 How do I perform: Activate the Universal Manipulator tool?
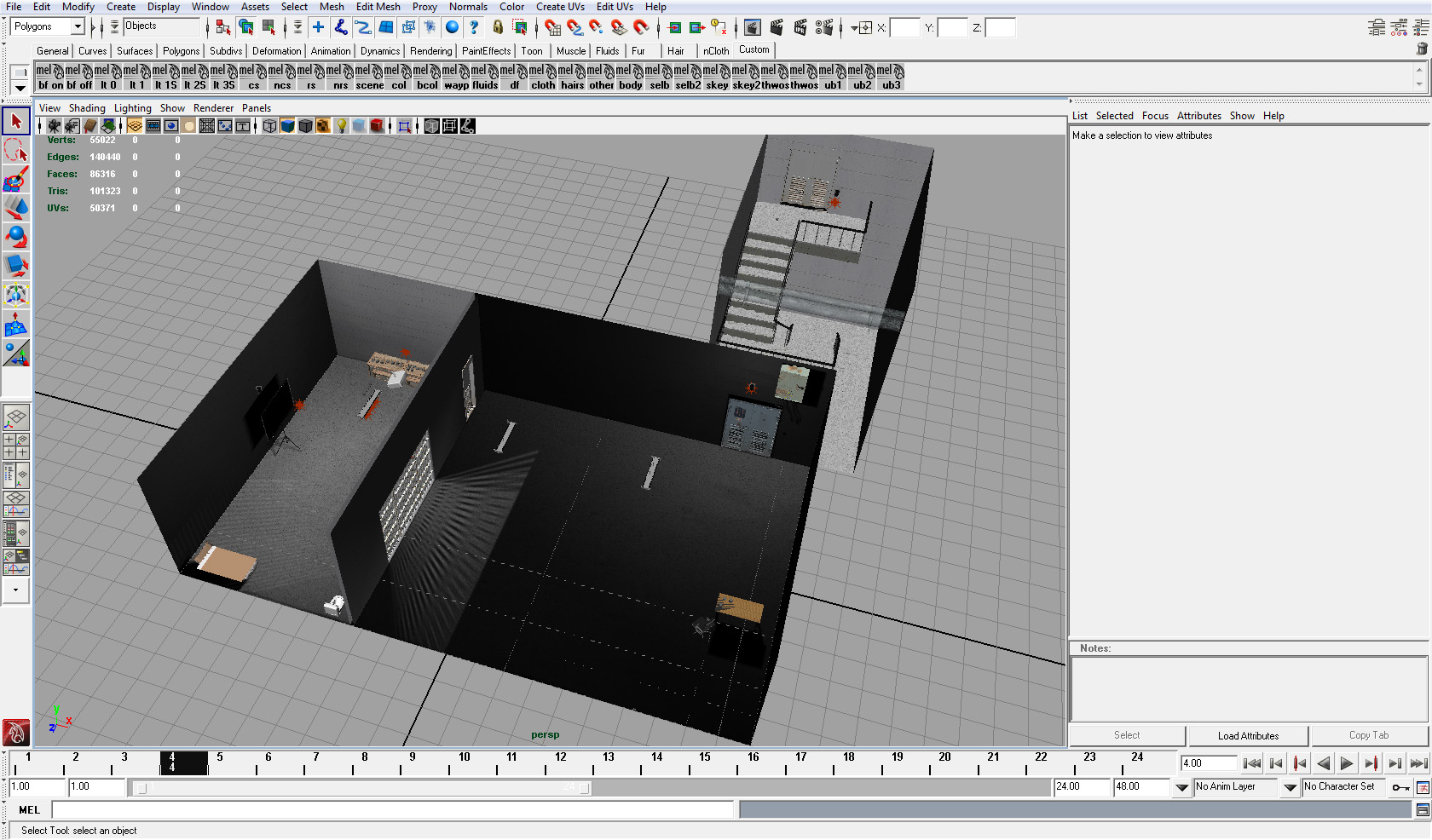[16, 295]
